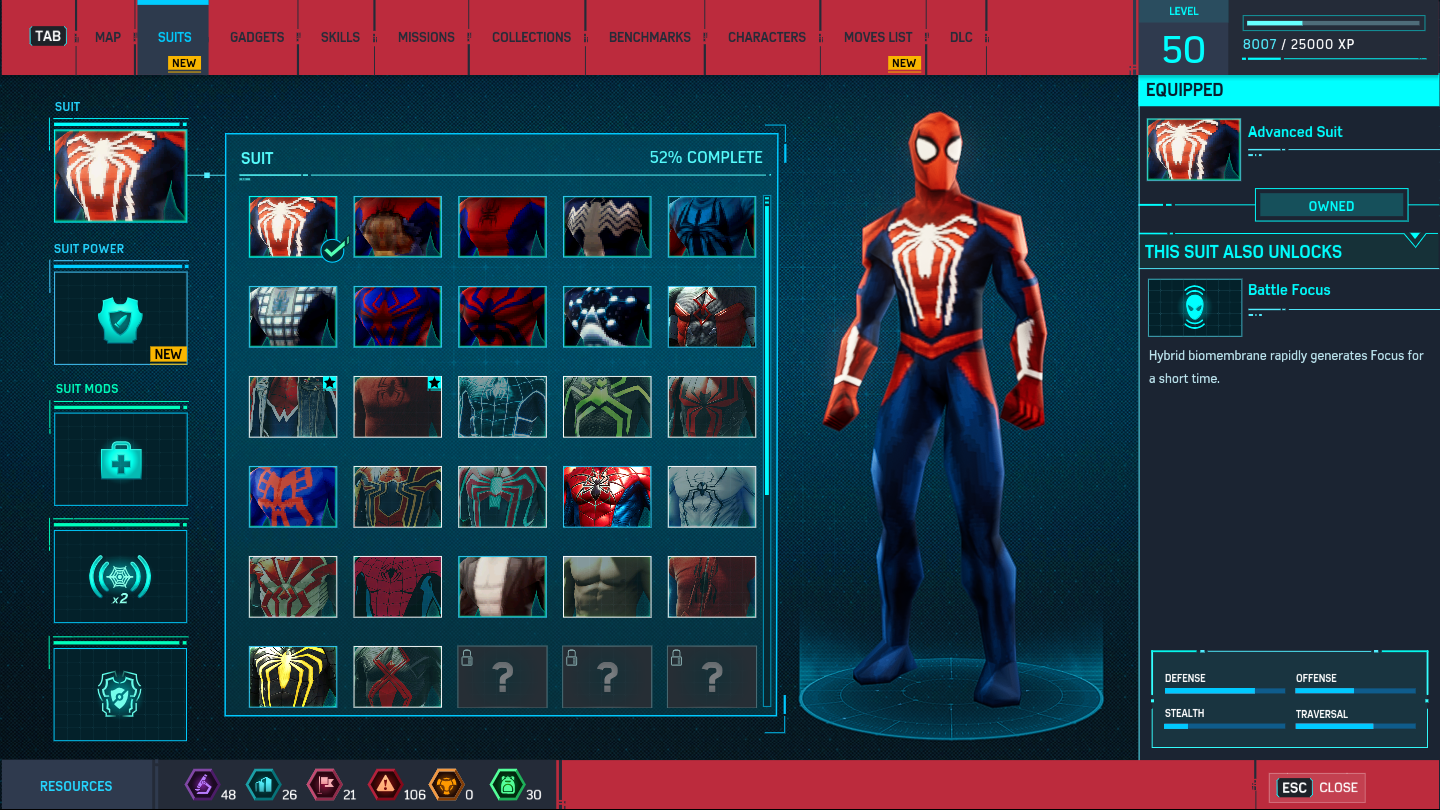Select the red-armored white suit thumbnail

711,317
